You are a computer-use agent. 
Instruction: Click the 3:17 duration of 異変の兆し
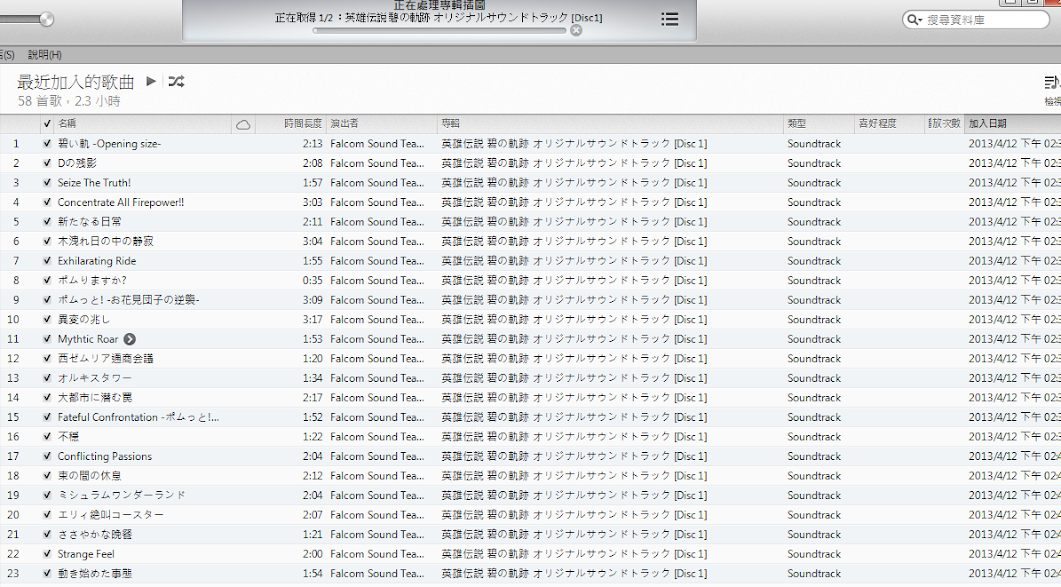[312, 320]
